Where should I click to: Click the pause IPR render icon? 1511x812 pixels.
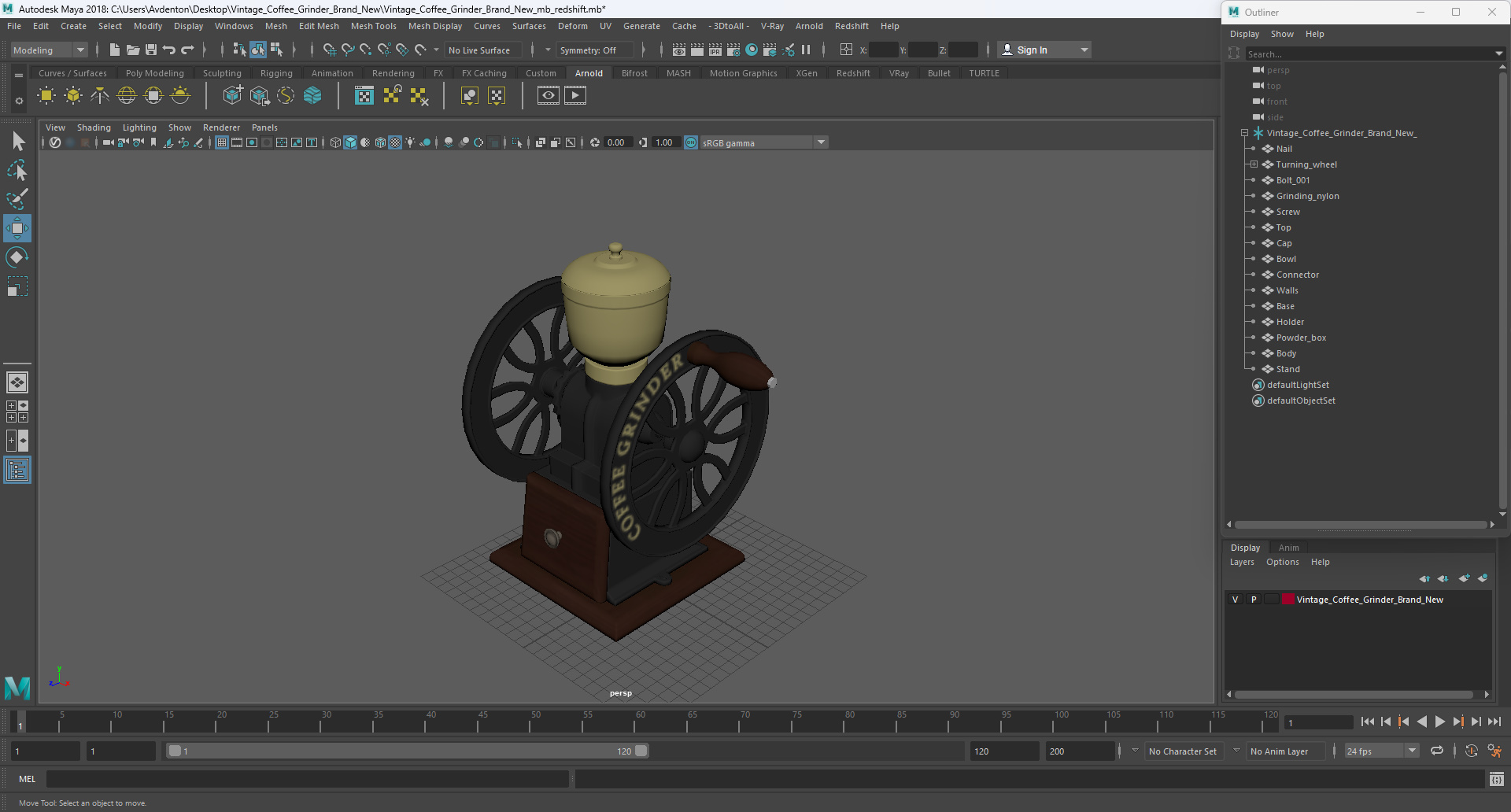(x=806, y=50)
